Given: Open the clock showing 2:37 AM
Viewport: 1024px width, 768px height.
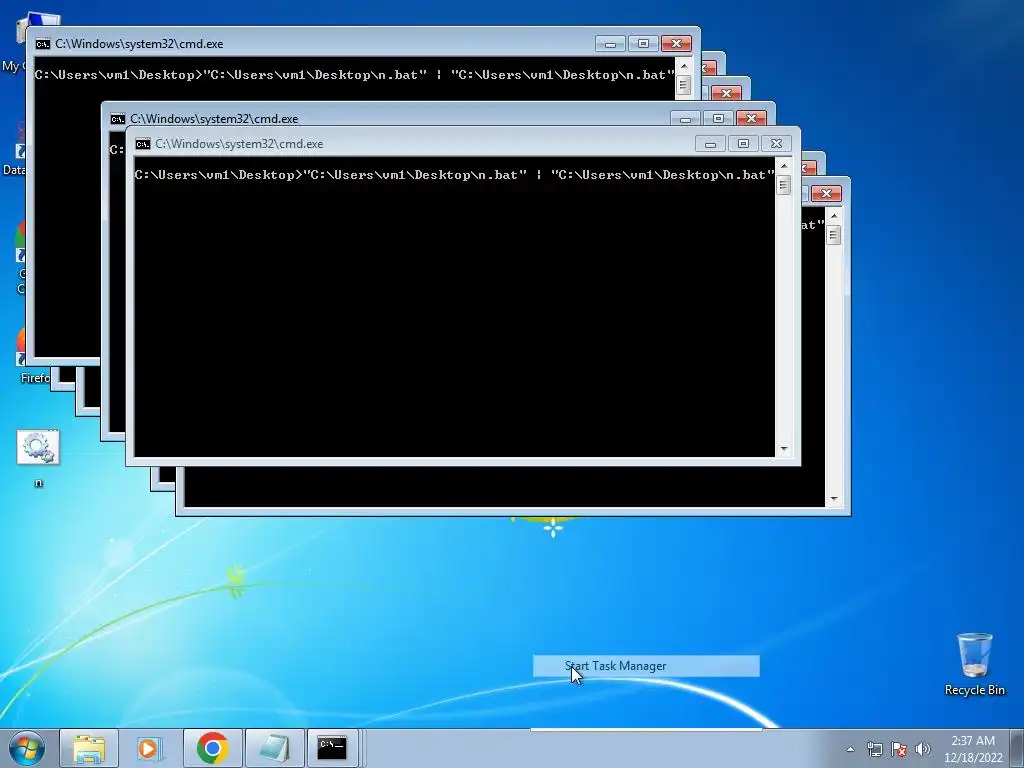Looking at the screenshot, I should coord(973,741).
